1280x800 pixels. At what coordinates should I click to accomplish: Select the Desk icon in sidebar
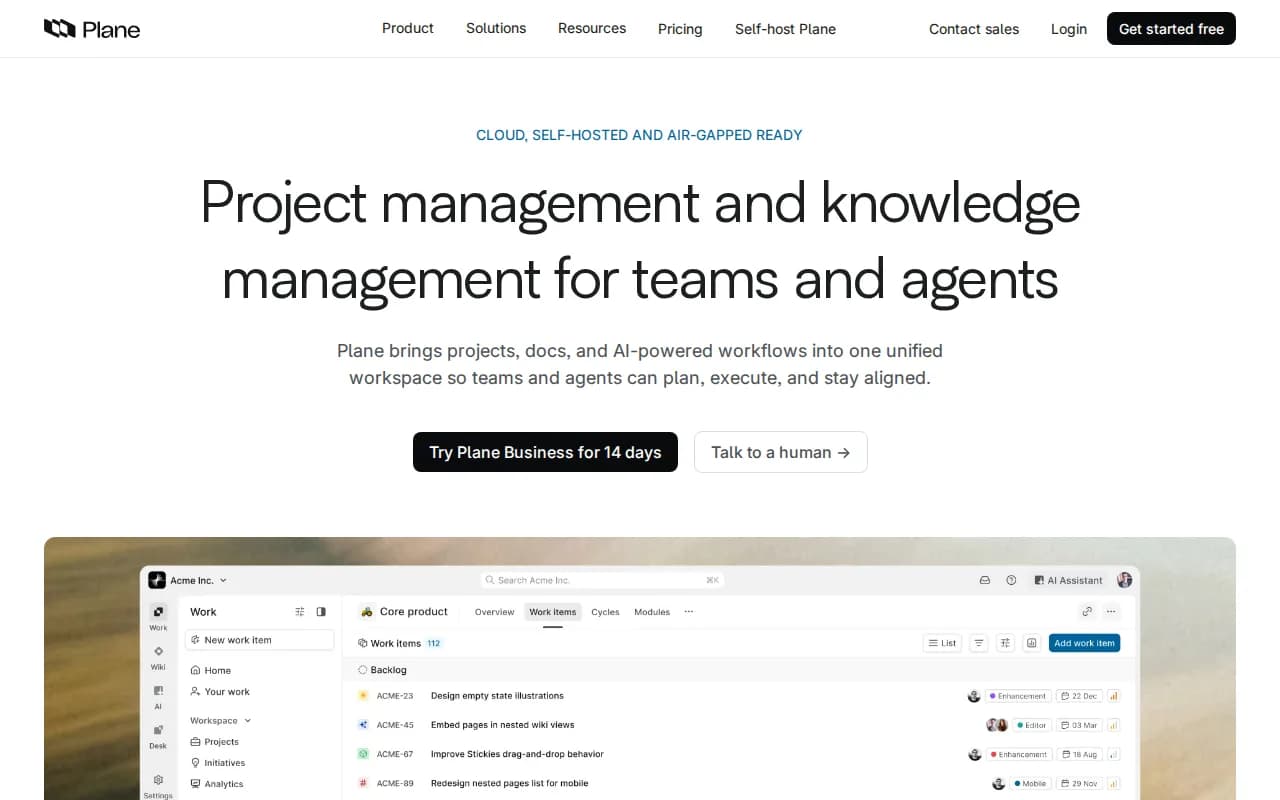pyautogui.click(x=158, y=730)
